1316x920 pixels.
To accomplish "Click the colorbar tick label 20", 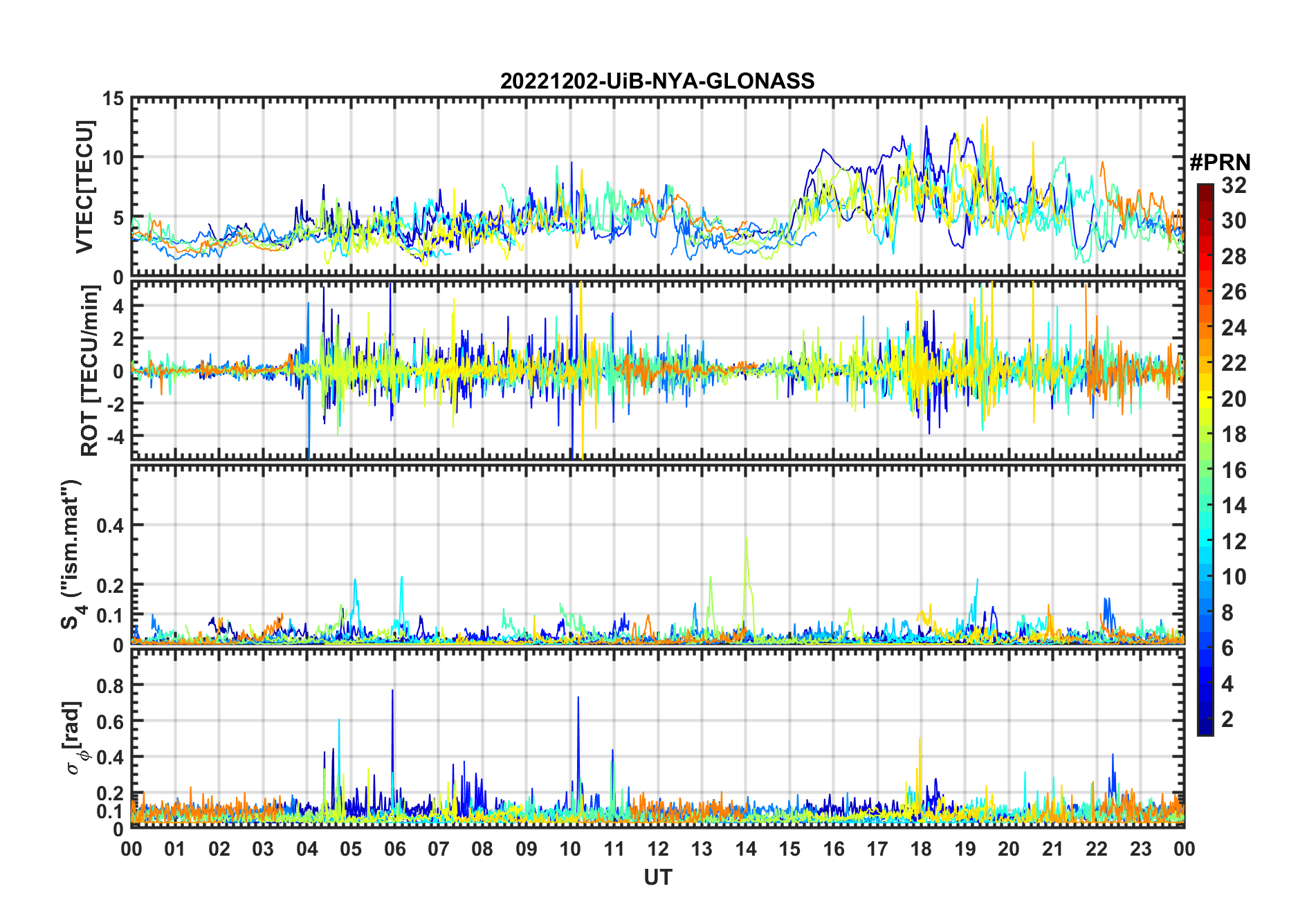I will (x=1234, y=399).
